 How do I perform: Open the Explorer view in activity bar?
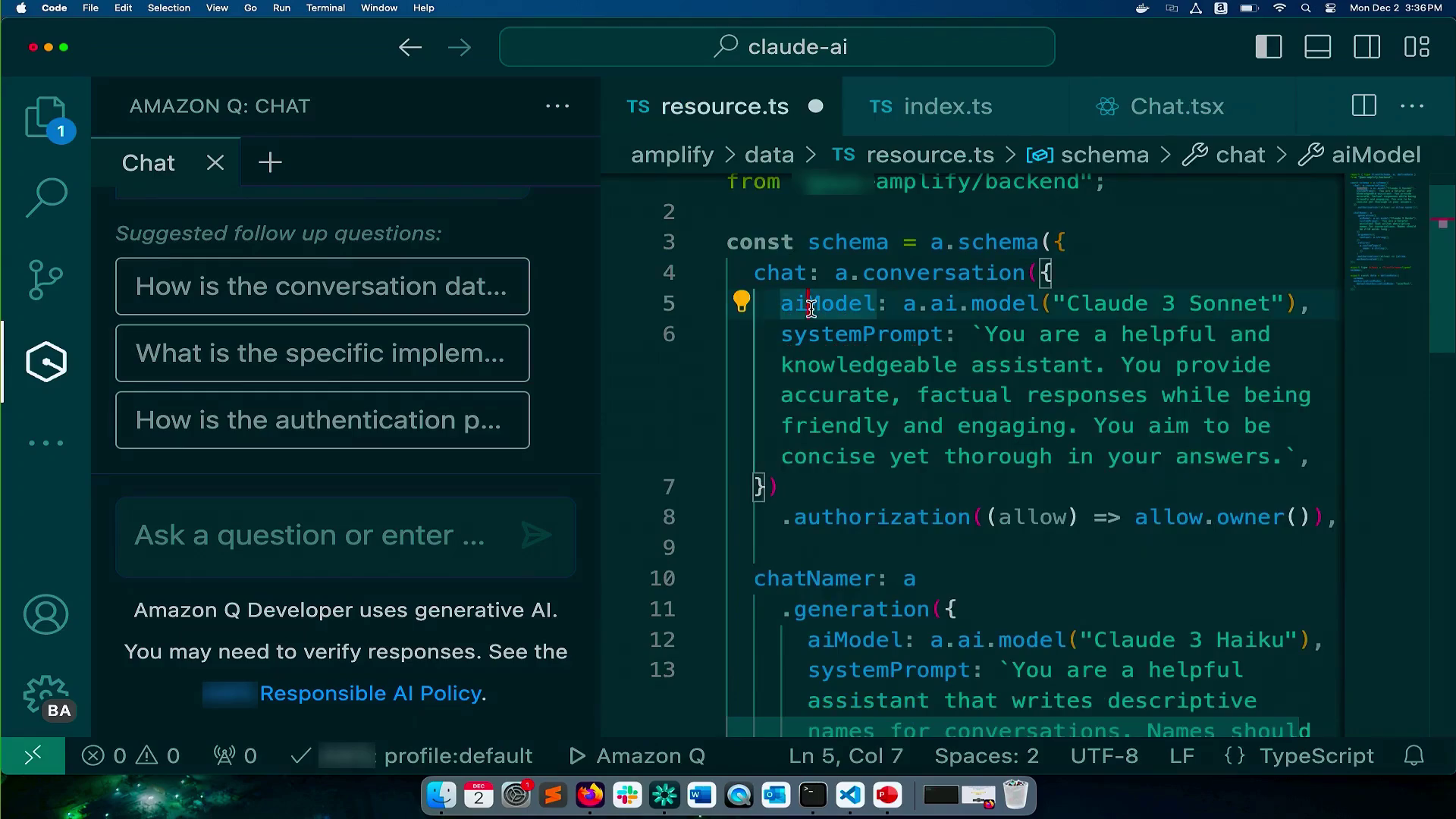coord(46,118)
